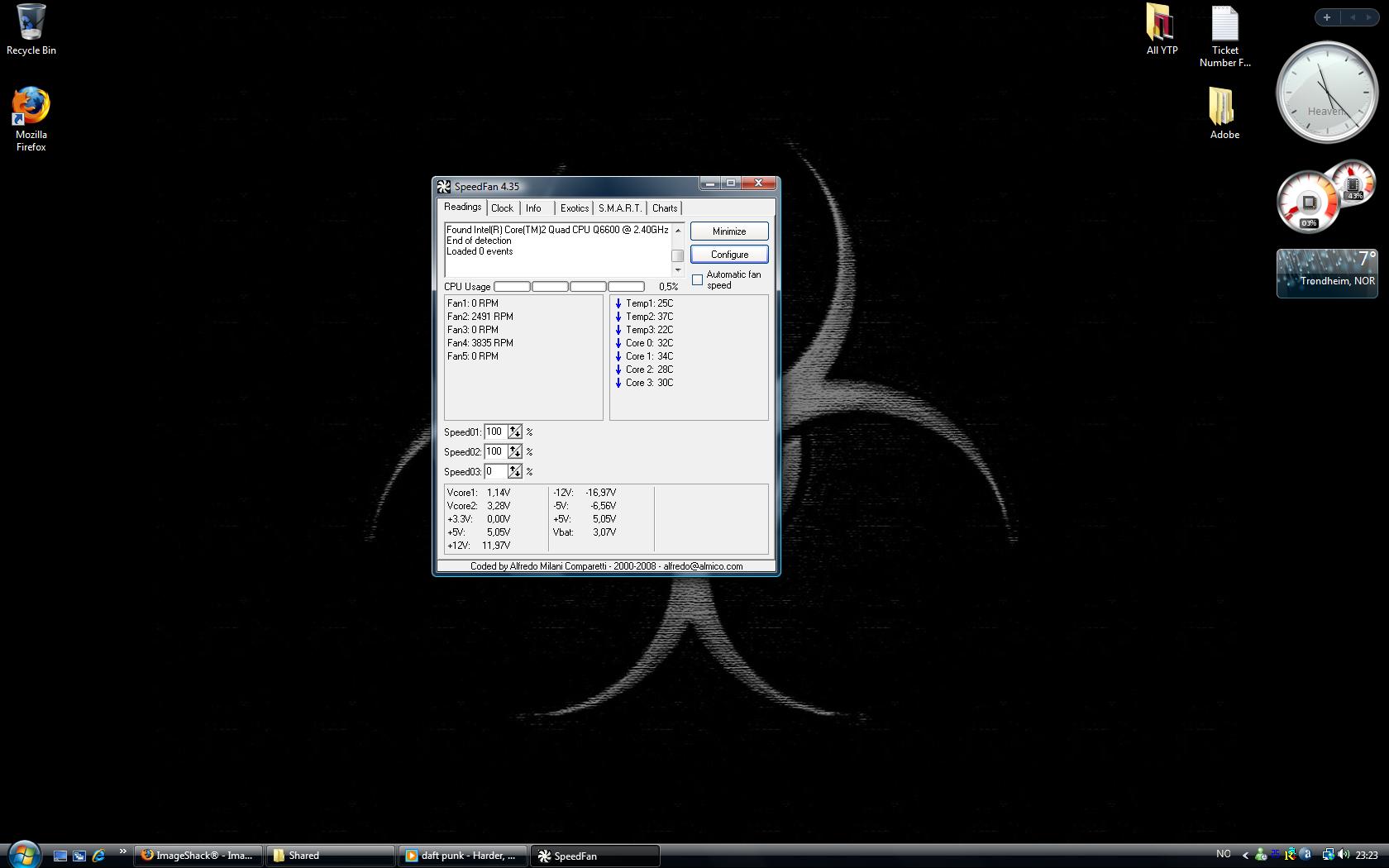
Task: Click the 'Found Intel(R) Core(TM)2 Quad' log line
Action: pyautogui.click(x=557, y=230)
